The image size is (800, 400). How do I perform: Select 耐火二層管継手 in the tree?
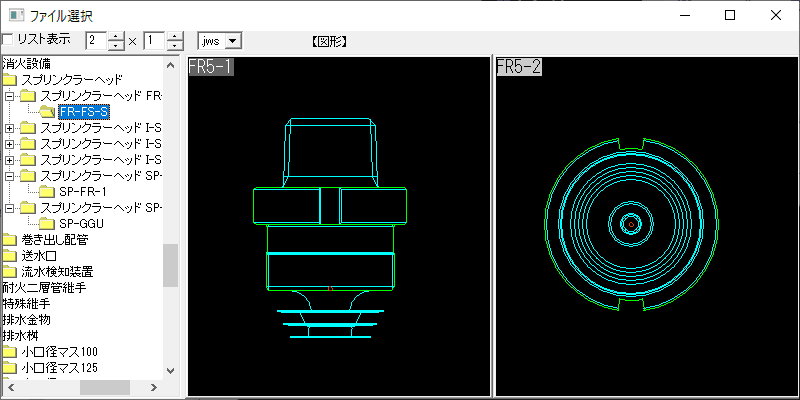pyautogui.click(x=44, y=288)
